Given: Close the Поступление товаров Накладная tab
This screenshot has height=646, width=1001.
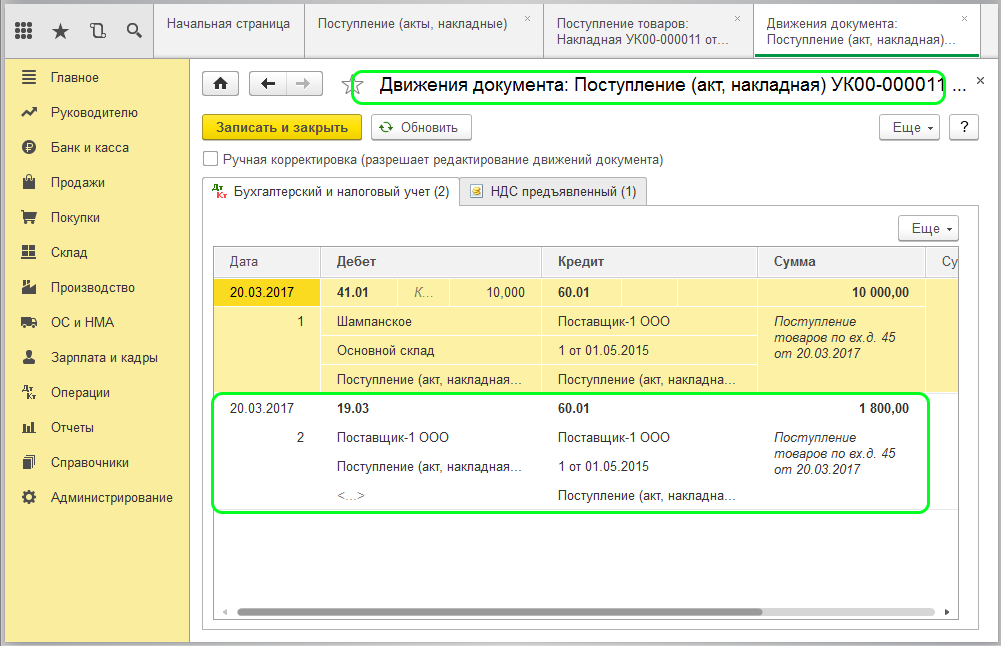Looking at the screenshot, I should click(737, 18).
